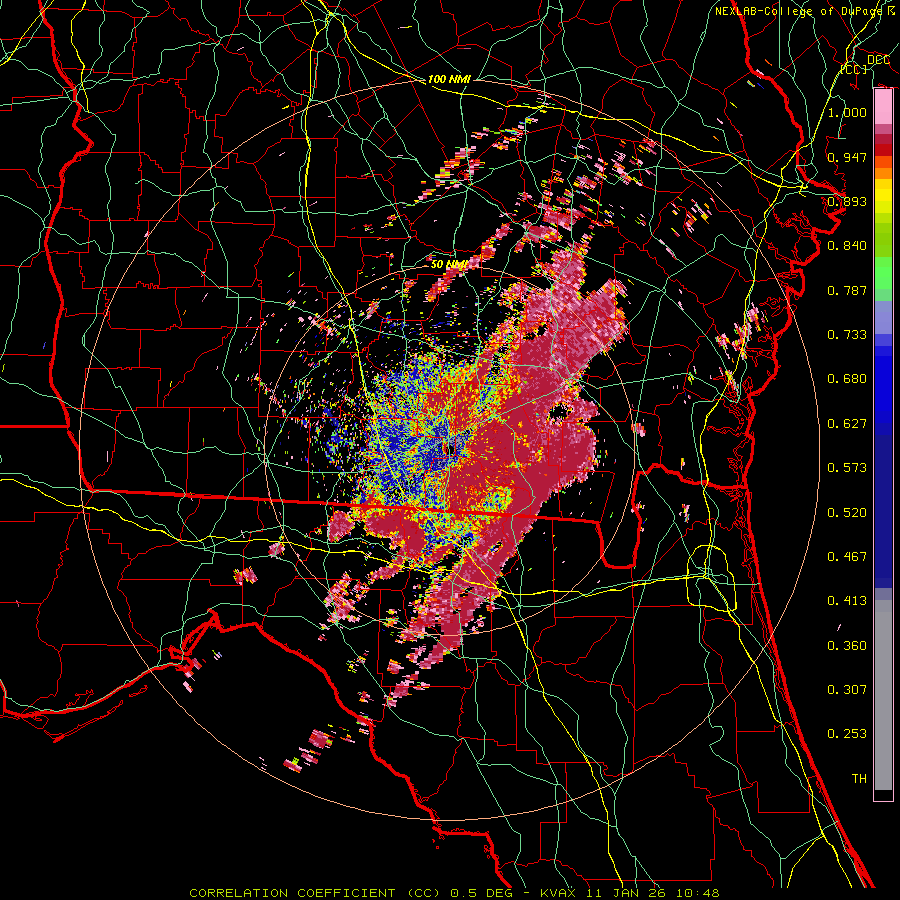Select the 0.520 scale value
This screenshot has width=900, height=900.
pyautogui.click(x=847, y=513)
